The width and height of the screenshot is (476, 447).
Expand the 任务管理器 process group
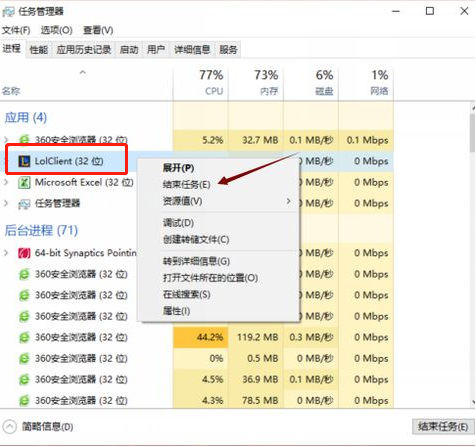click(x=6, y=203)
